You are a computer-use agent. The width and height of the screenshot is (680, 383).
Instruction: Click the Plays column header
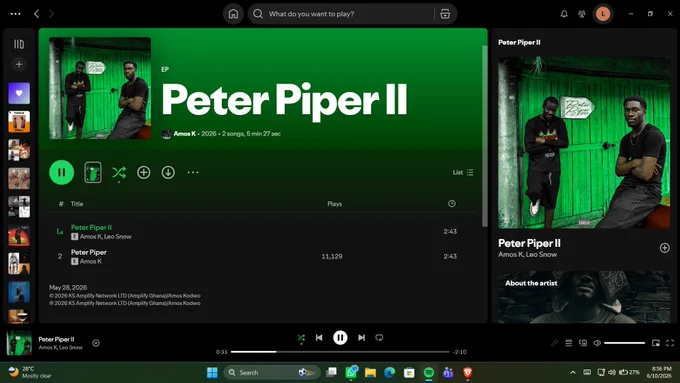tap(334, 203)
